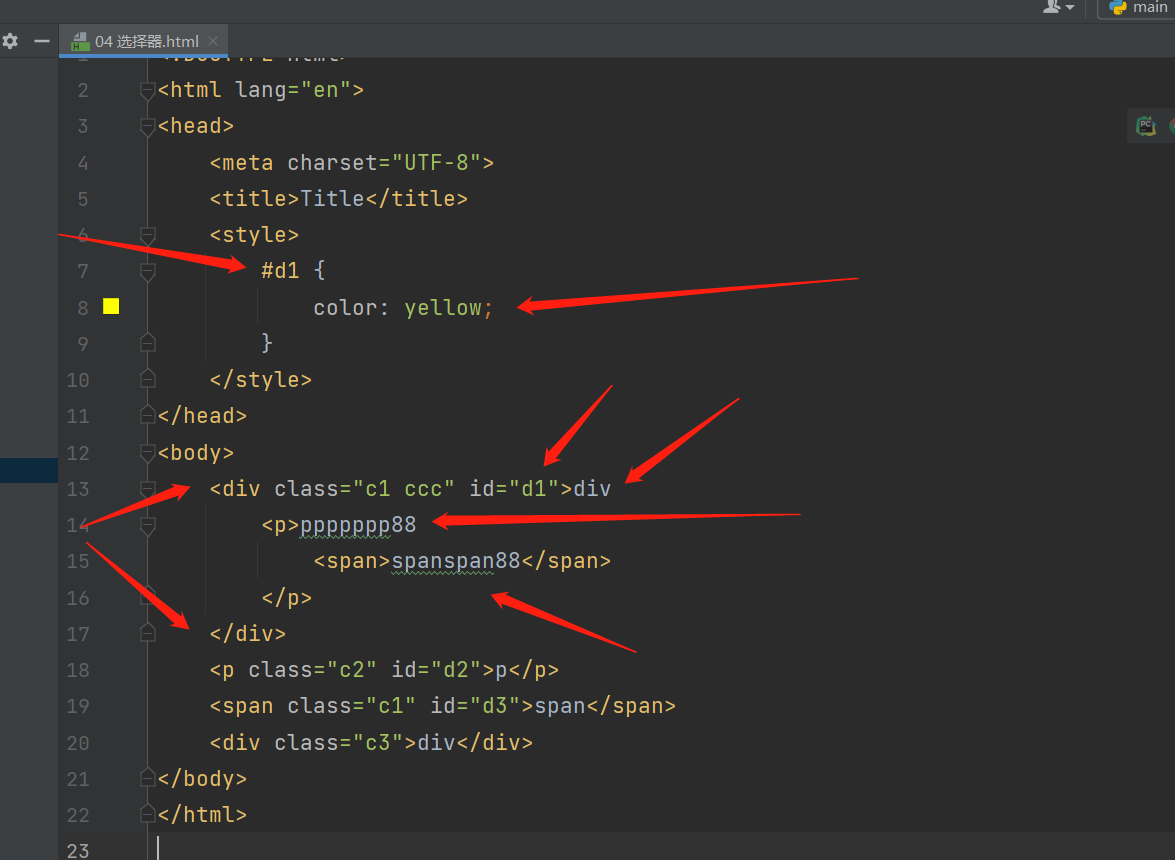1175x860 pixels.
Task: Place caret on empty line 23
Action: 659,849
